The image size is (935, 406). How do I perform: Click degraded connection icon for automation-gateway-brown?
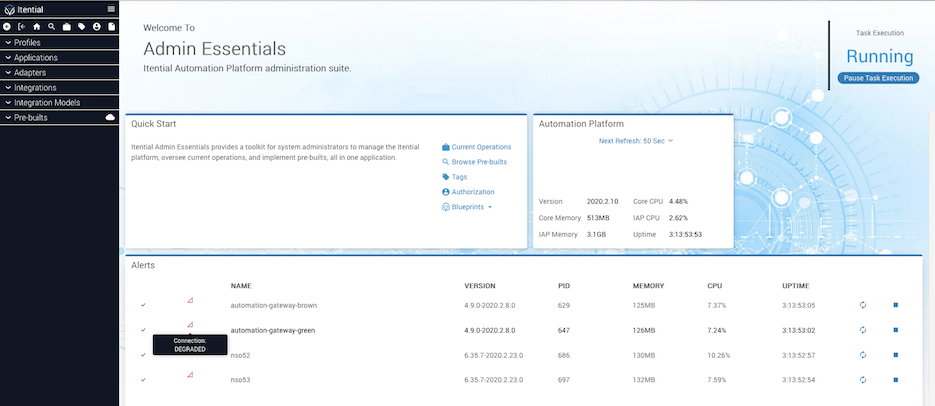point(190,300)
